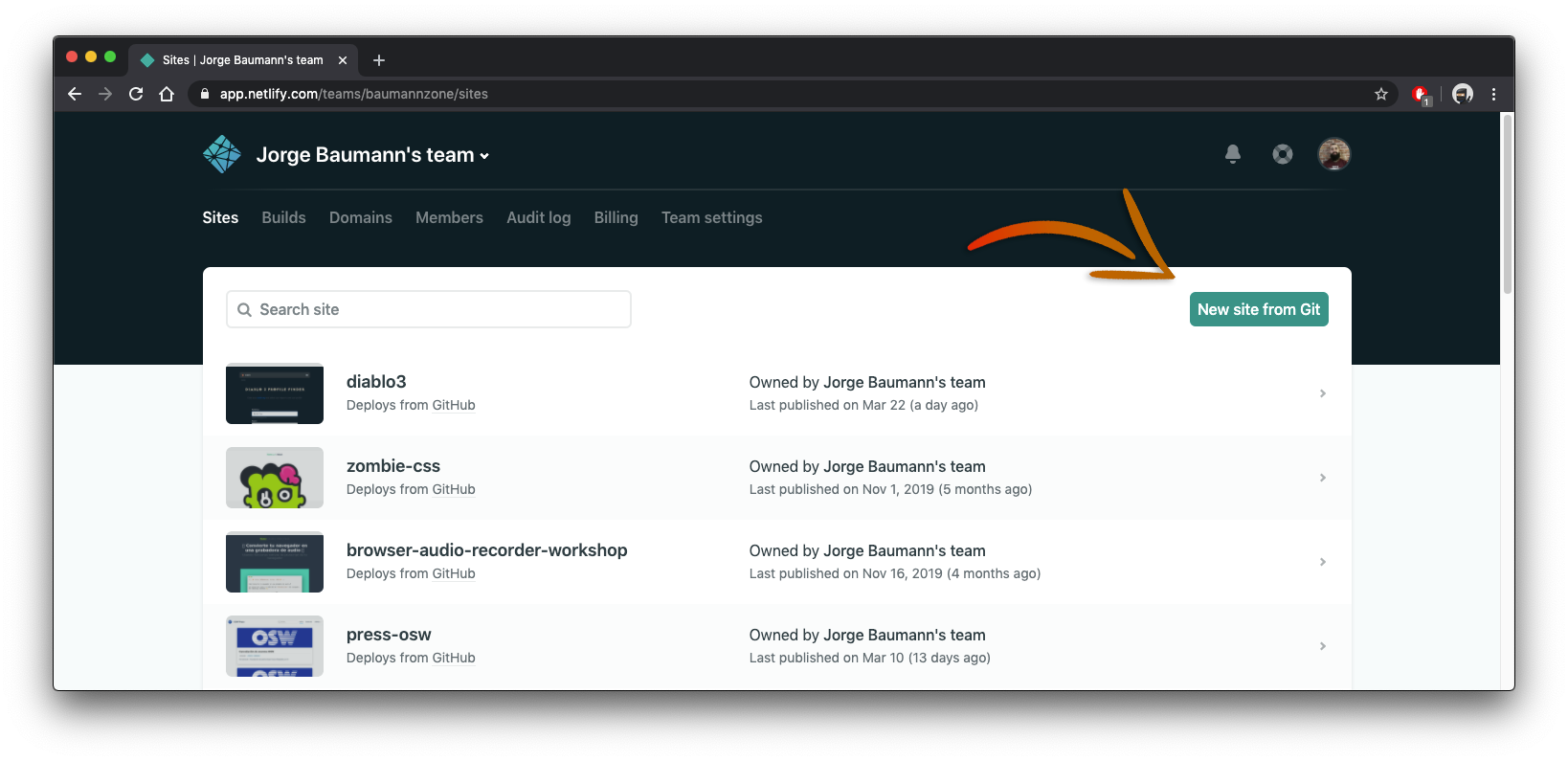
Task: Click 'Owned by Jorge Baumann's team' for zombie-css
Action: tap(867, 466)
